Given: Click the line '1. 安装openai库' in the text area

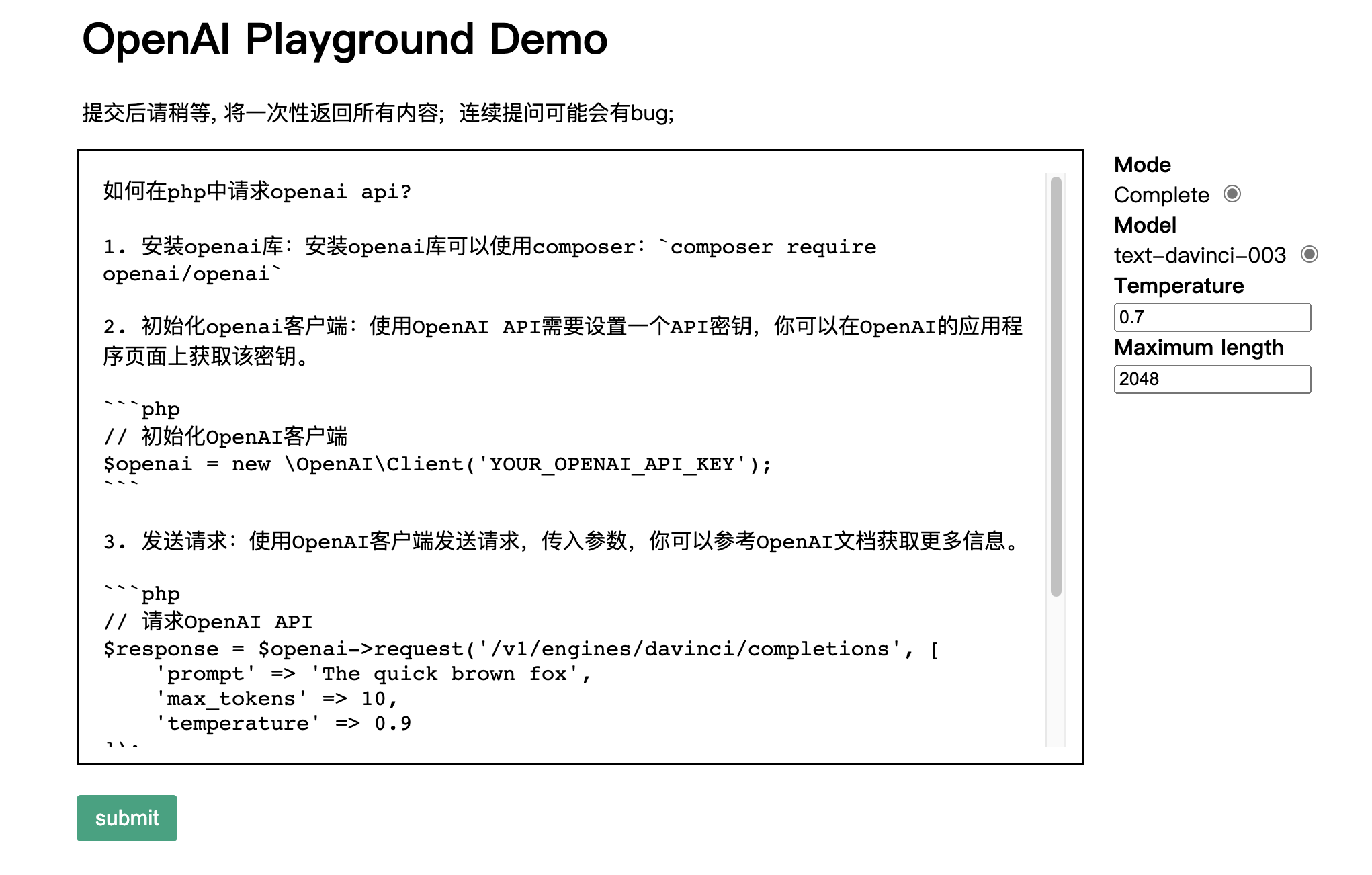Looking at the screenshot, I should click(490, 247).
